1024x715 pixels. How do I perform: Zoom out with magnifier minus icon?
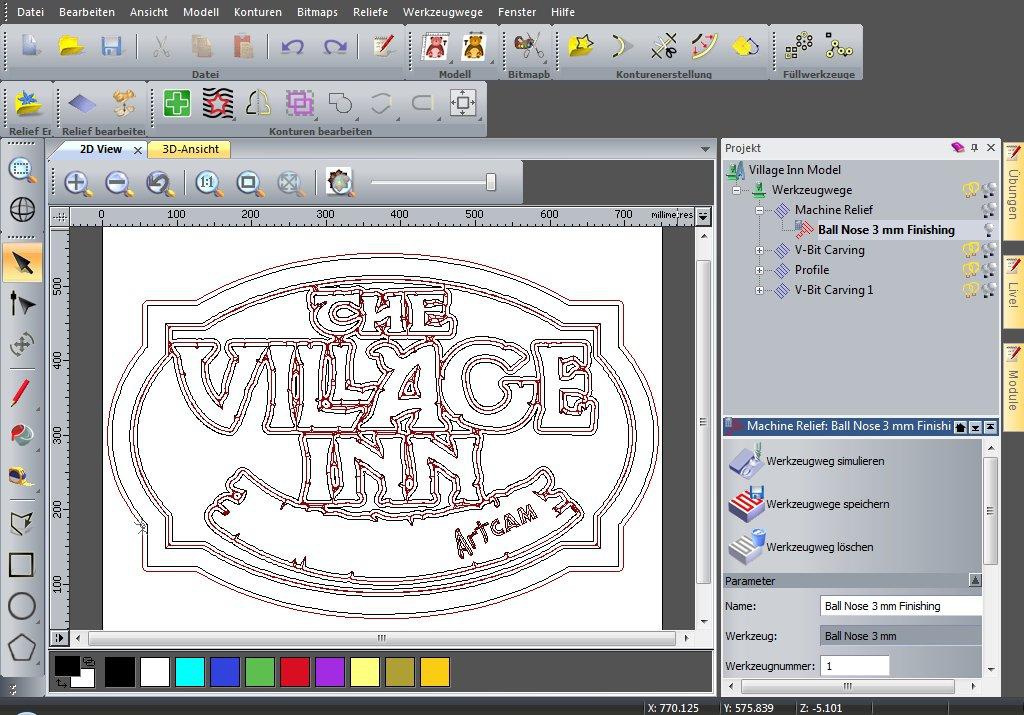pos(118,183)
